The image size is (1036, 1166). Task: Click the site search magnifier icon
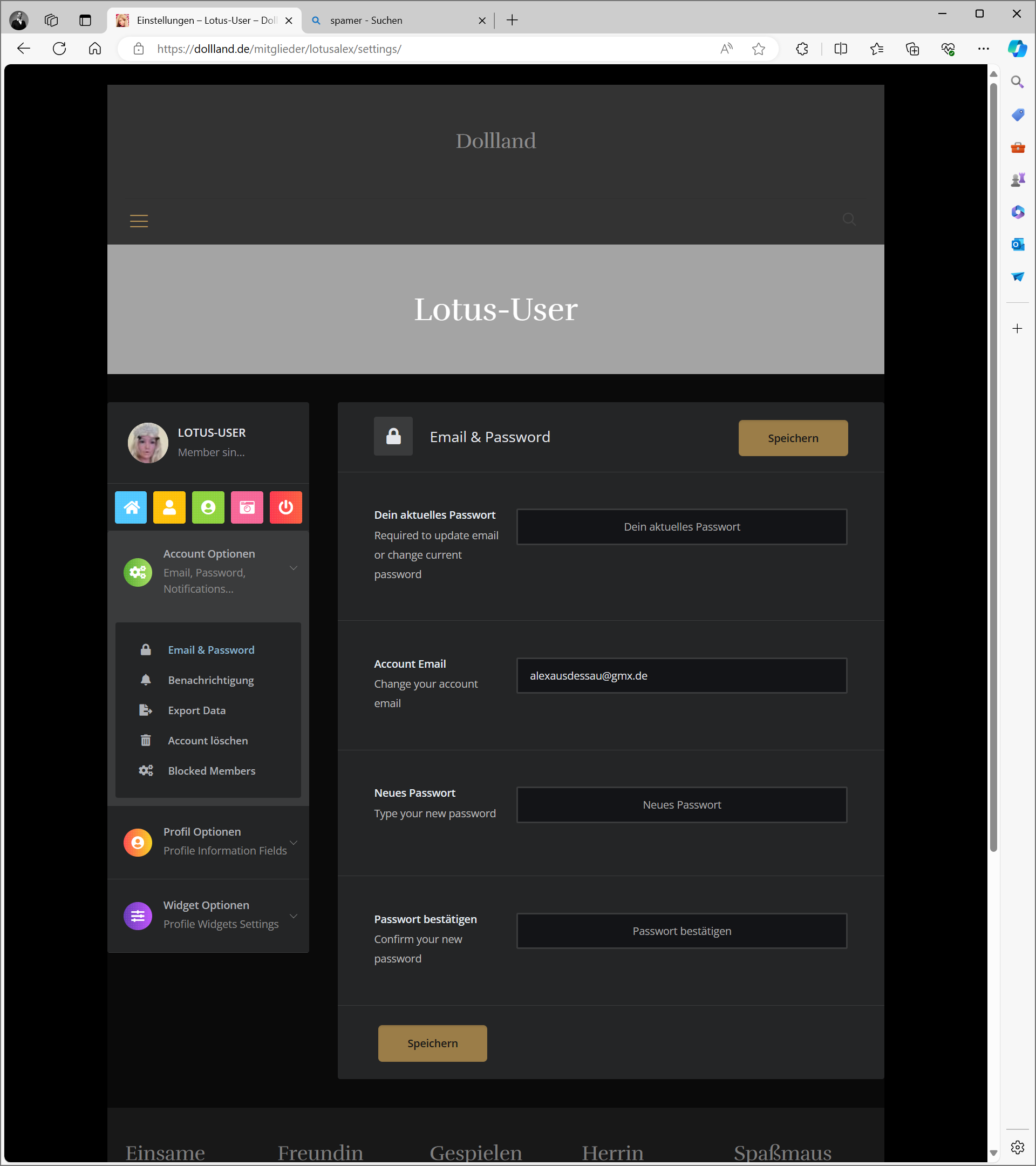pos(848,219)
